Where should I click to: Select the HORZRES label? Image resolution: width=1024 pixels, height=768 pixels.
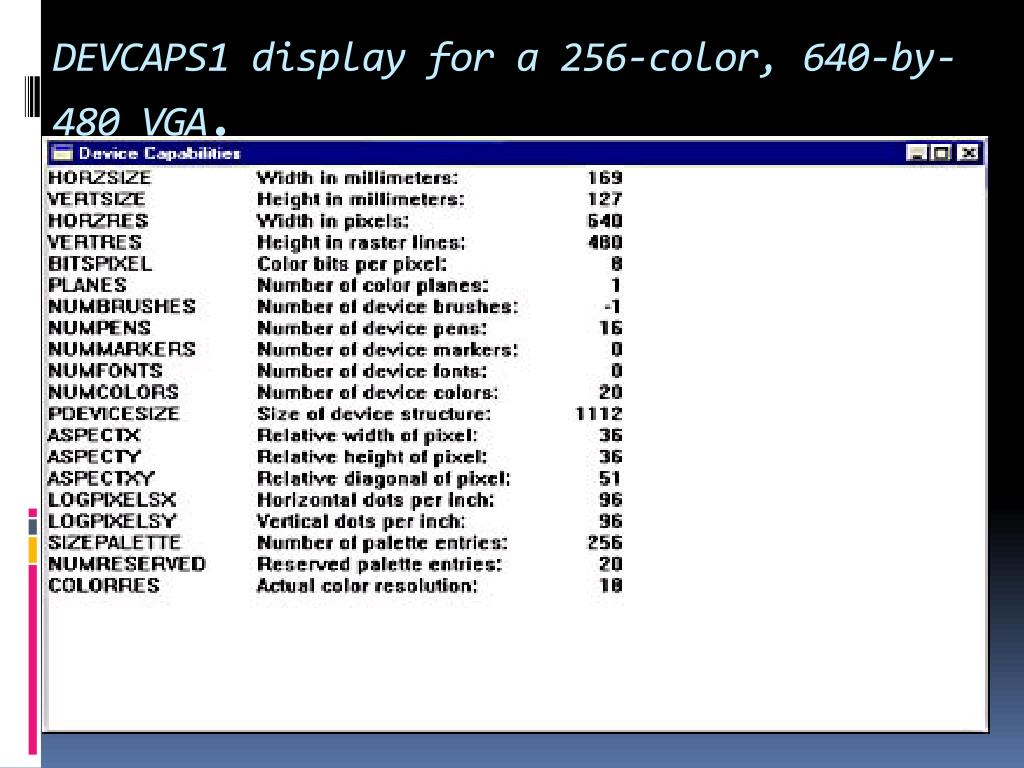tap(98, 221)
